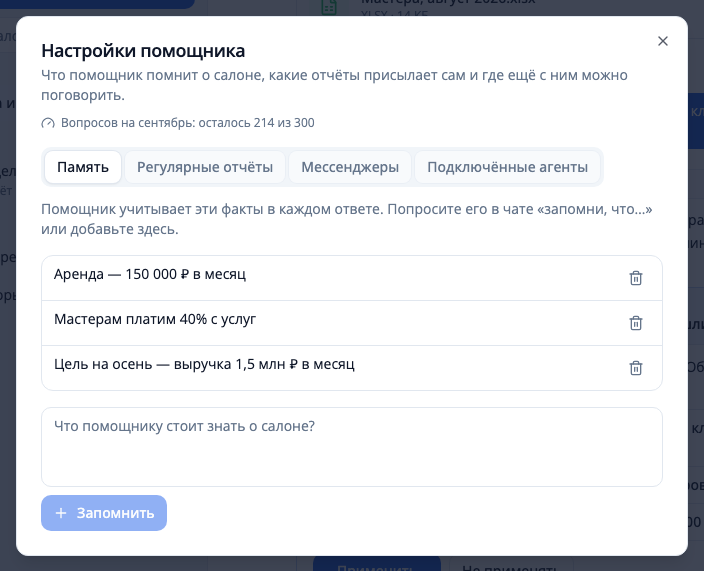Focus the Что помощнику стоит знать field
Viewport: 704px width, 571px height.
point(352,447)
